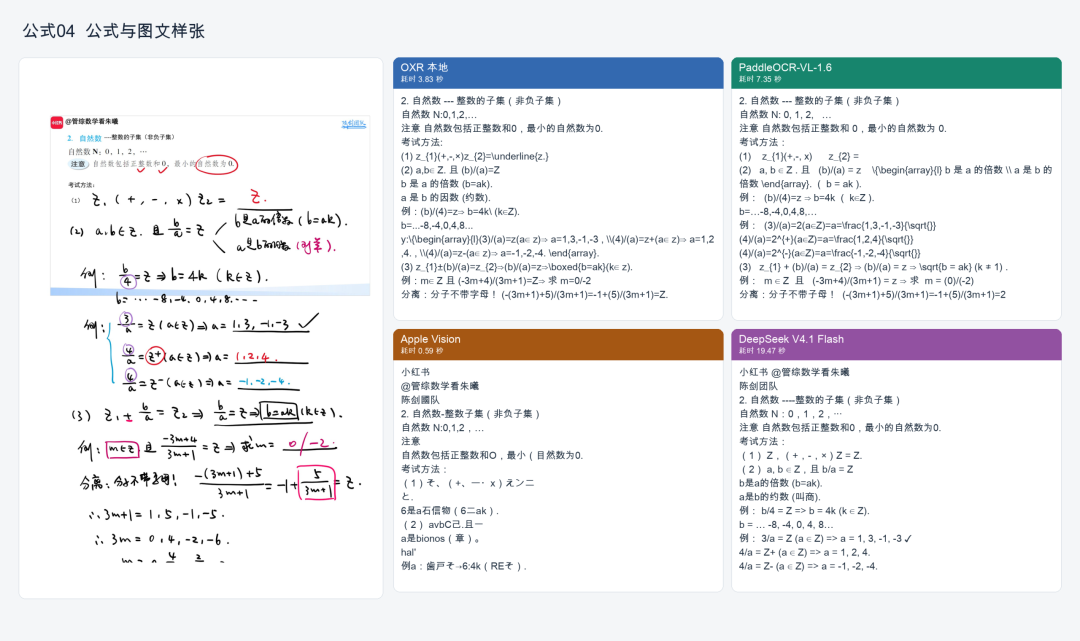Click the 耗时 7.35 秒 timing label
1080x641 pixels.
pos(760,80)
